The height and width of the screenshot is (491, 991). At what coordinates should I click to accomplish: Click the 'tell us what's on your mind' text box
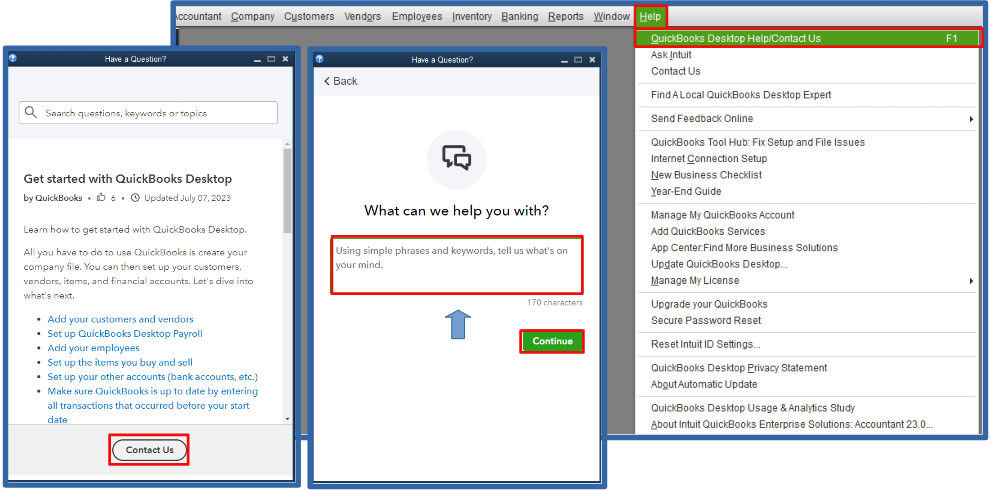pos(456,265)
